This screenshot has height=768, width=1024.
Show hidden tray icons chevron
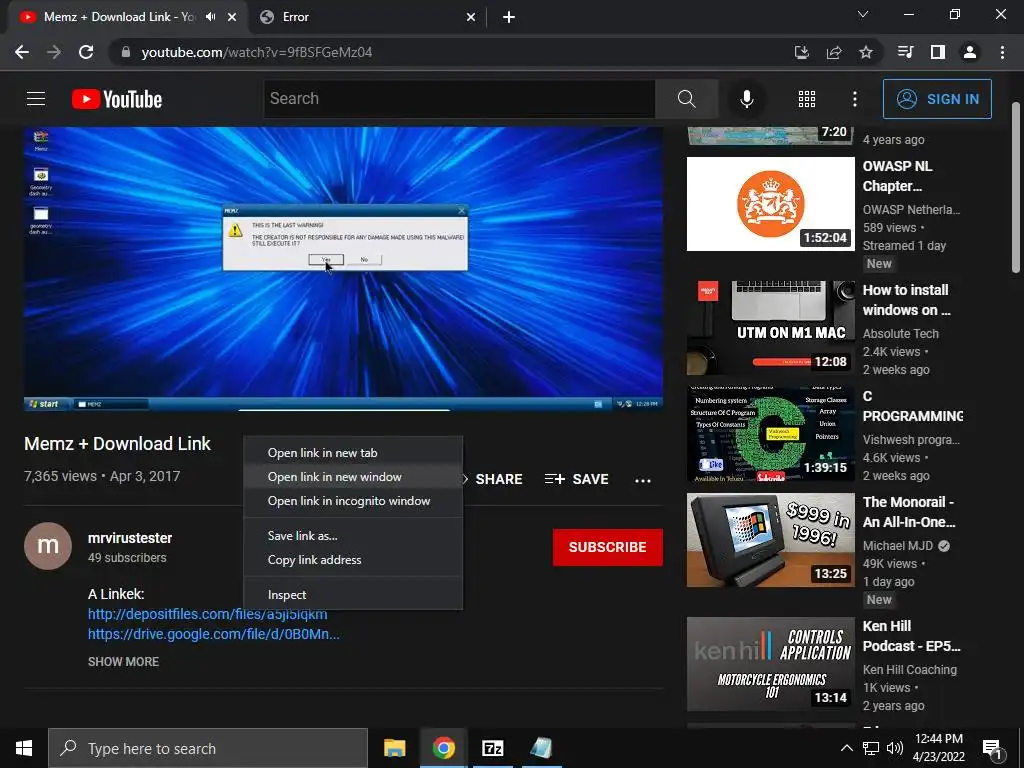point(846,748)
